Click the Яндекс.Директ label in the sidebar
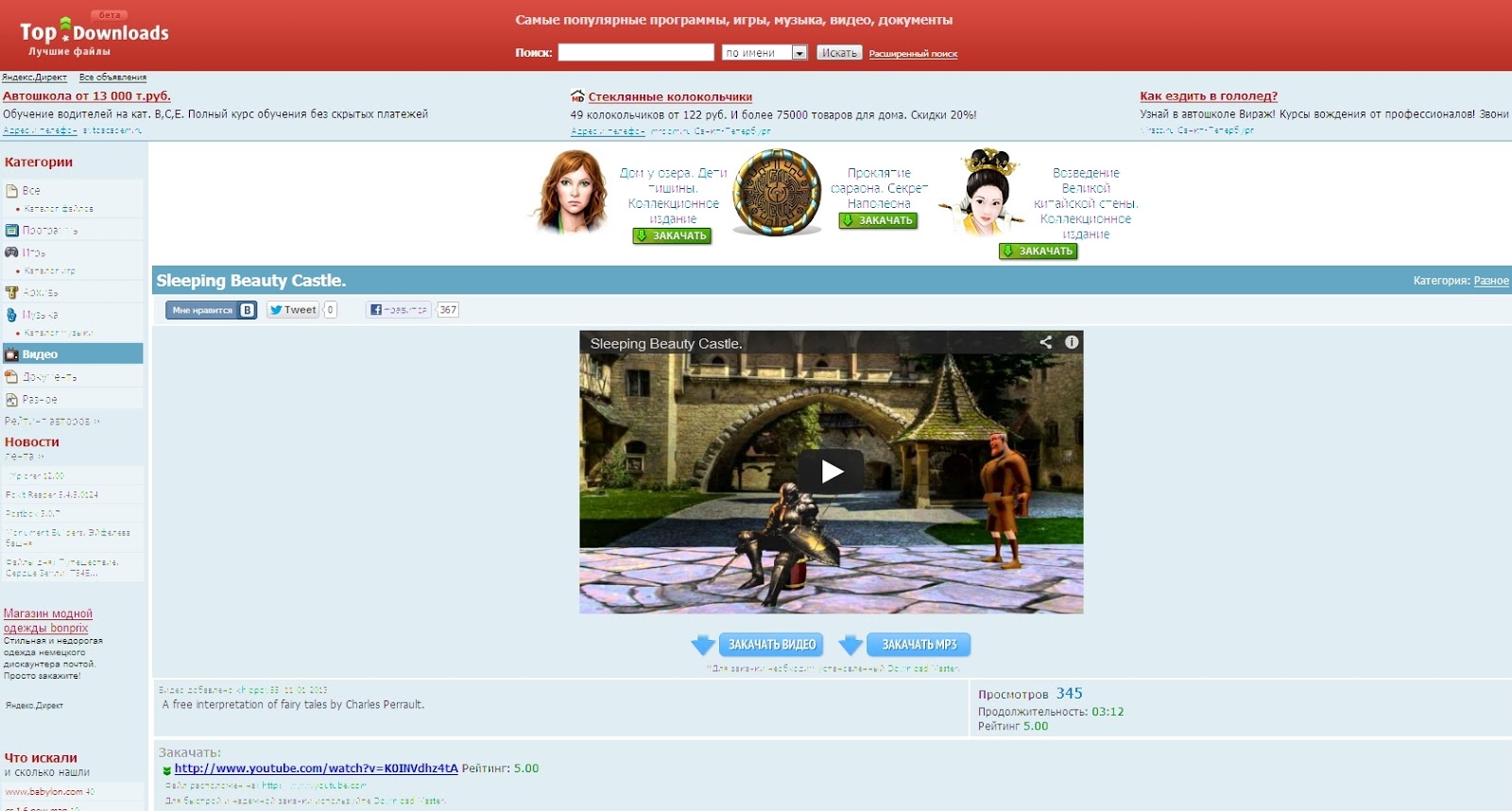1512x811 pixels. point(34,705)
